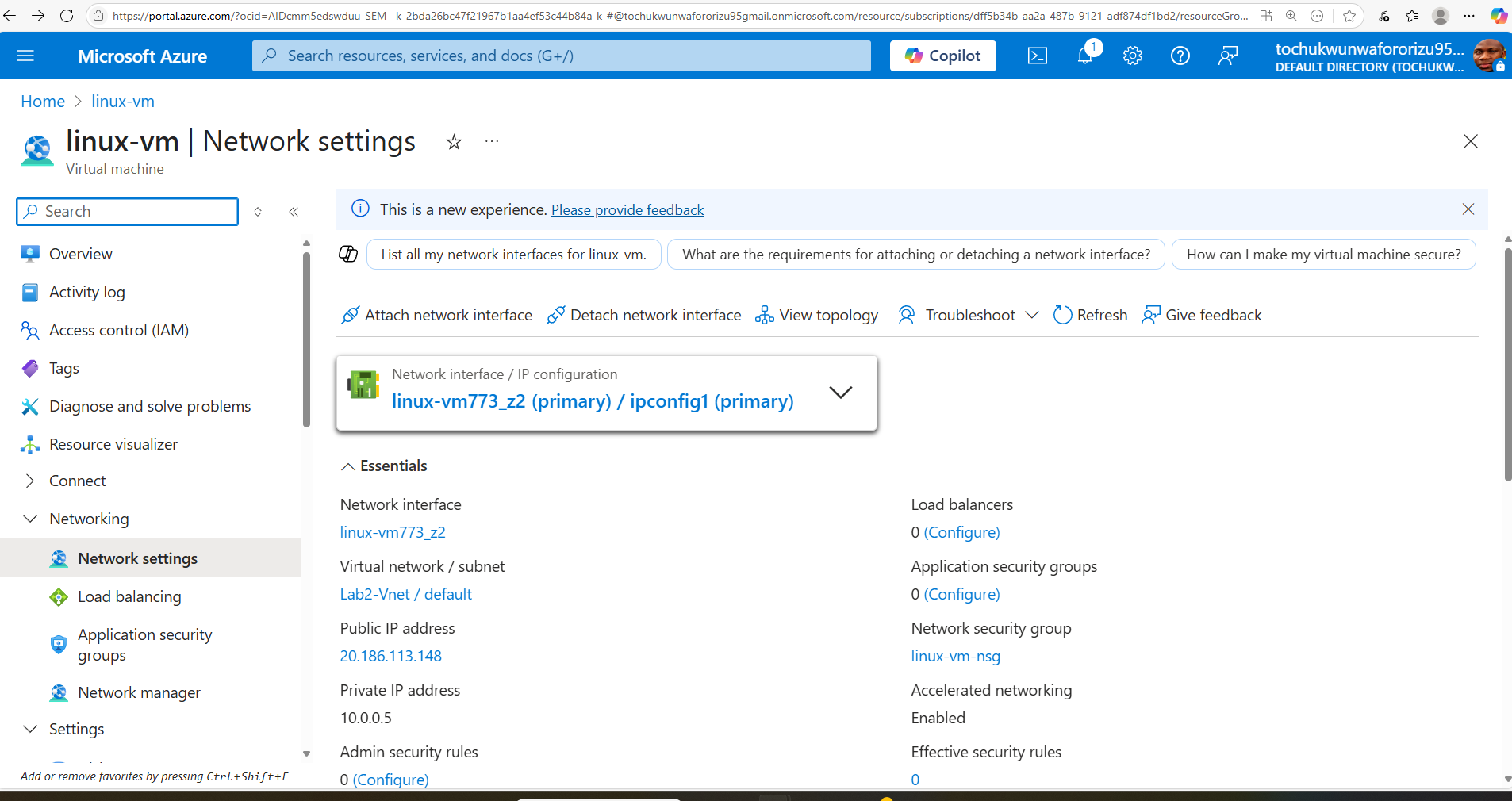Open Network manager in the sidebar

(x=139, y=692)
